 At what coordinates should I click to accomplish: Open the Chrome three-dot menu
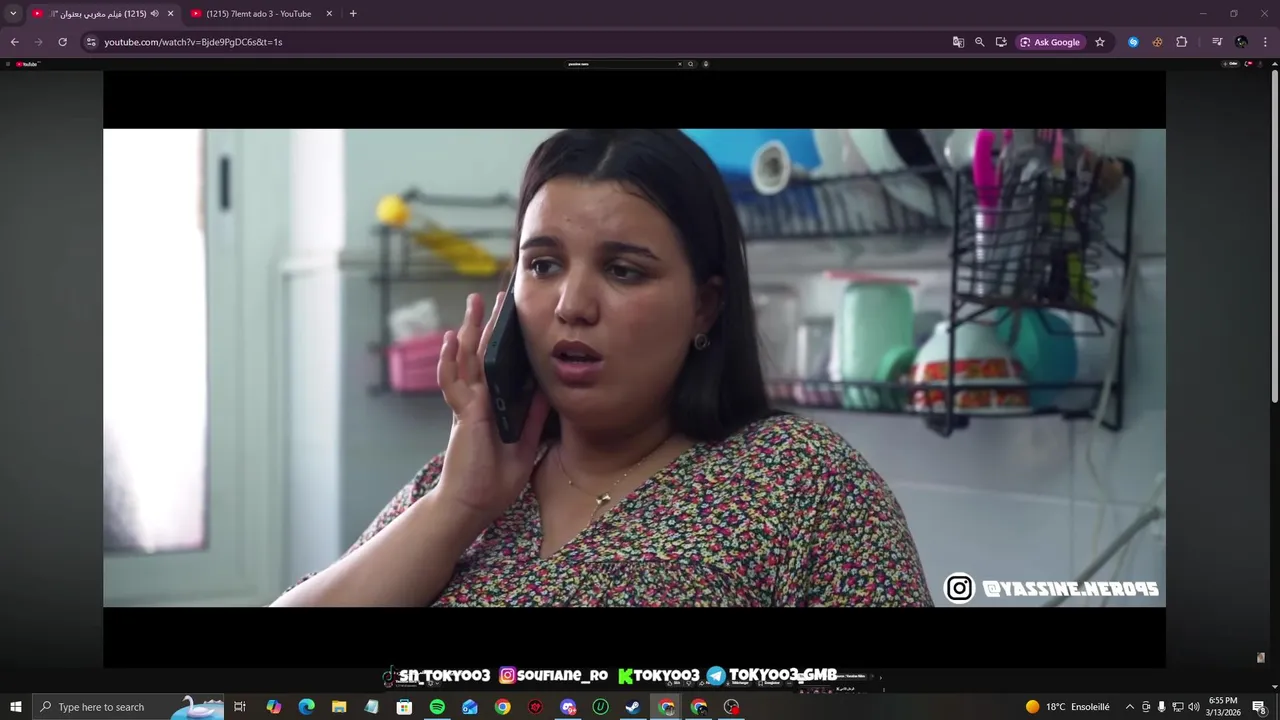pyautogui.click(x=1265, y=42)
